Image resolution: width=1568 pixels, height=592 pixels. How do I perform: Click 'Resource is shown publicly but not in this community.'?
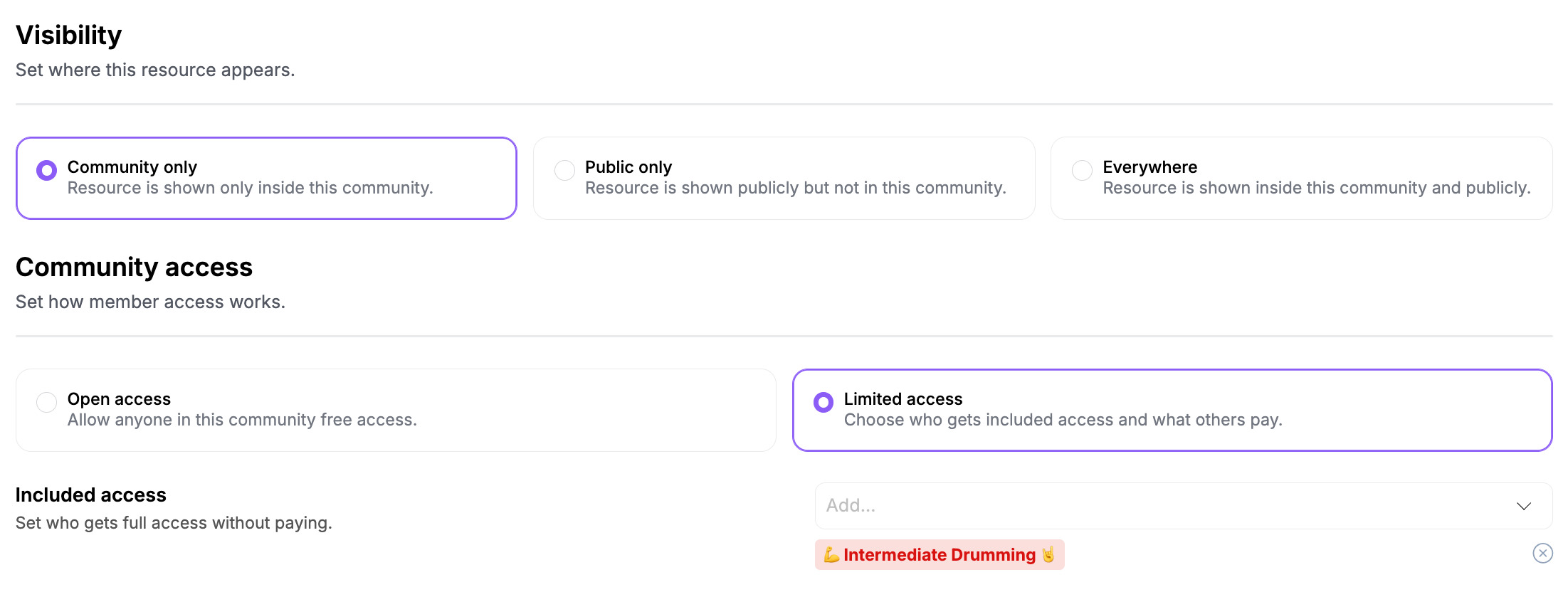pos(795,188)
